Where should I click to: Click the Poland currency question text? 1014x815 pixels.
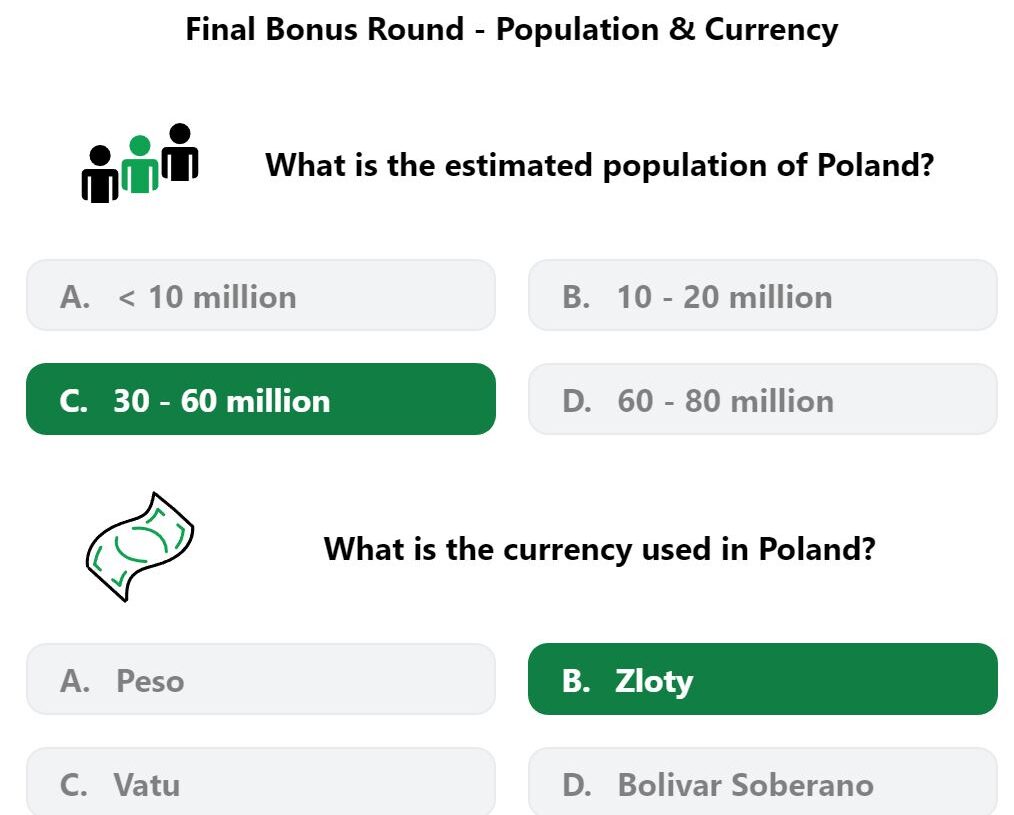pos(599,549)
